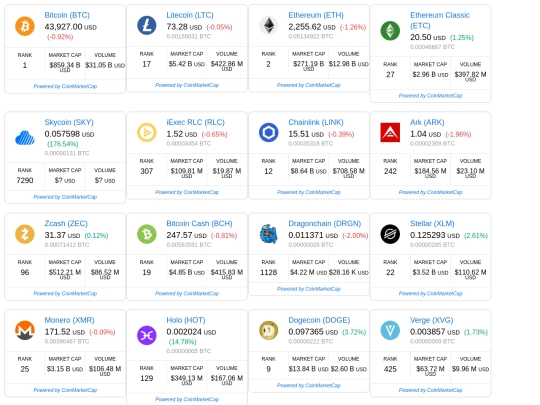Open the Verge (XVG) title link

click(432, 320)
